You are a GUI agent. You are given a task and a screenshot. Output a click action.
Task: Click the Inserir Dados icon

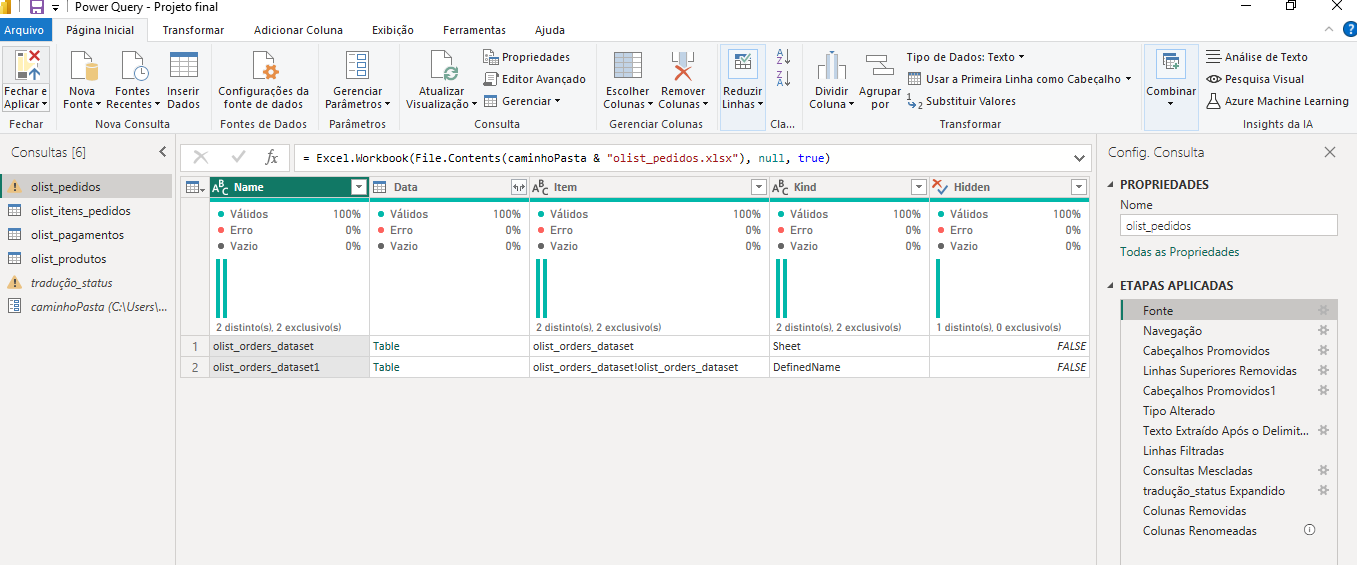183,66
